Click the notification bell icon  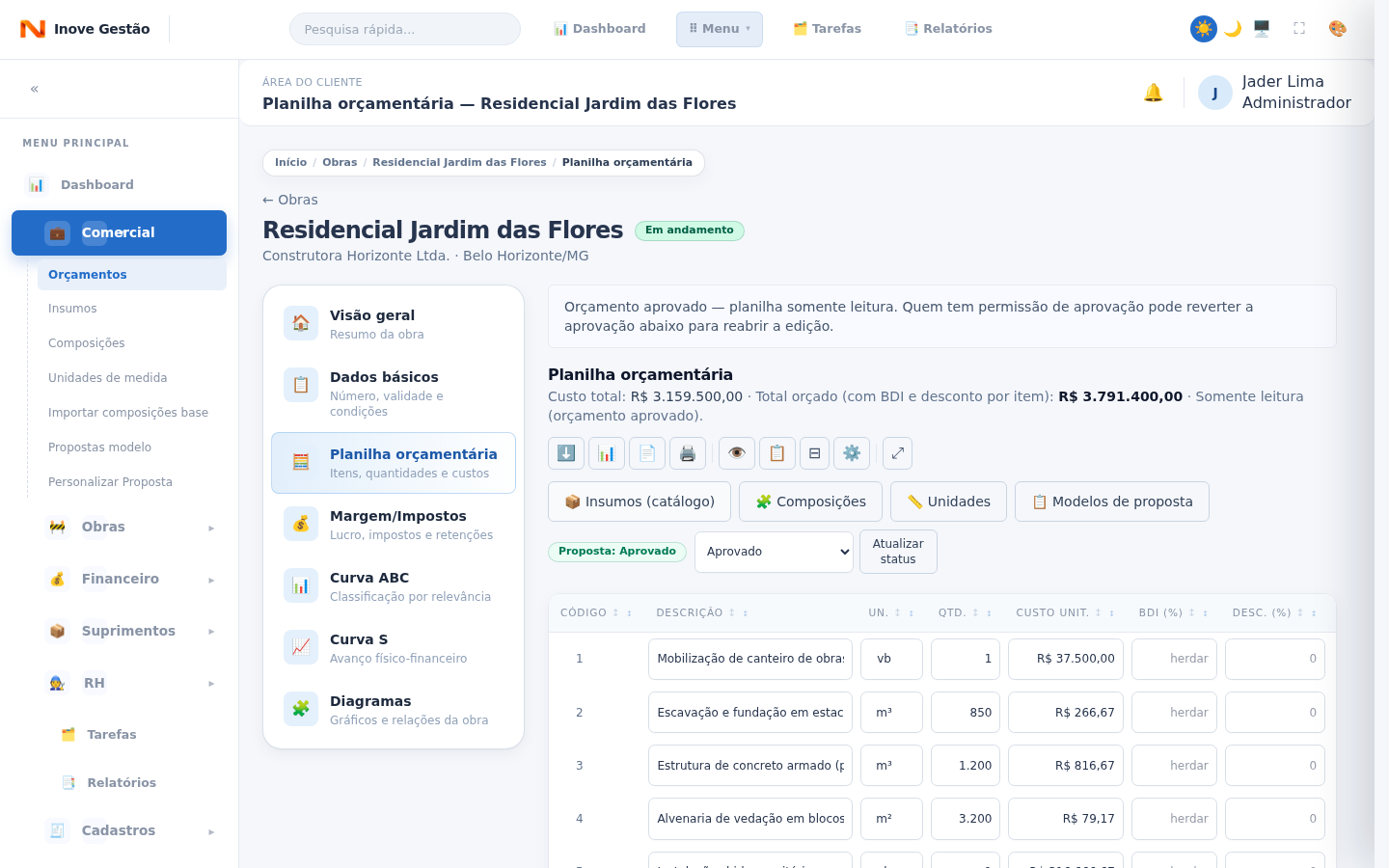(x=1154, y=93)
